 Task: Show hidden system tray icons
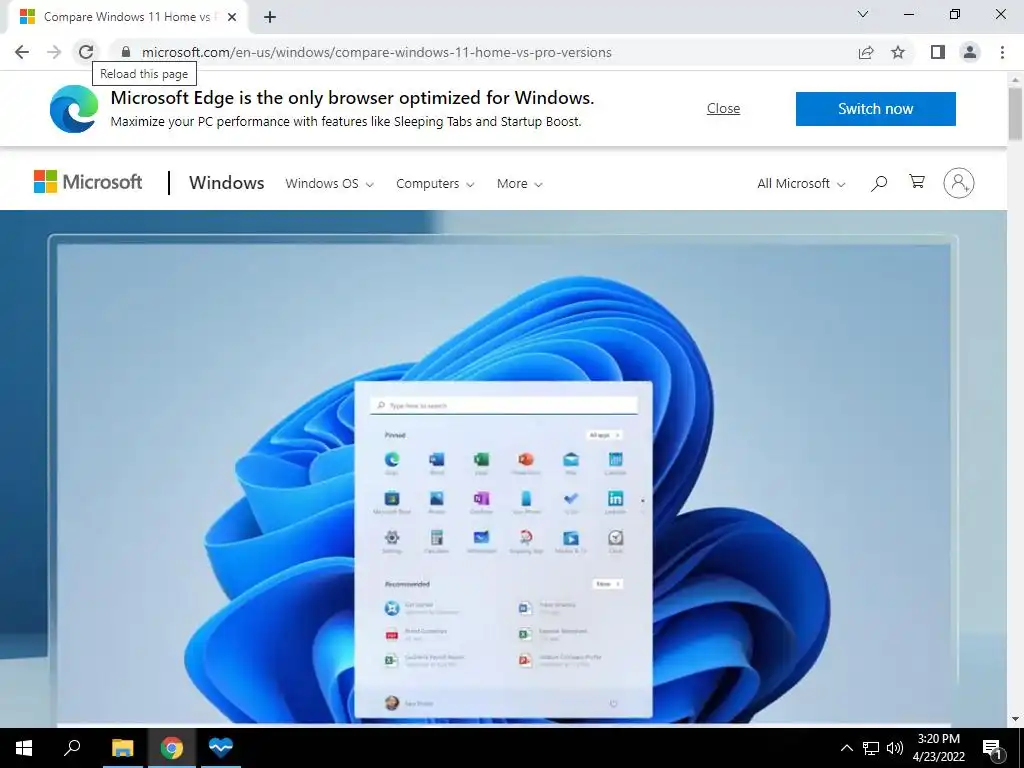coord(846,748)
